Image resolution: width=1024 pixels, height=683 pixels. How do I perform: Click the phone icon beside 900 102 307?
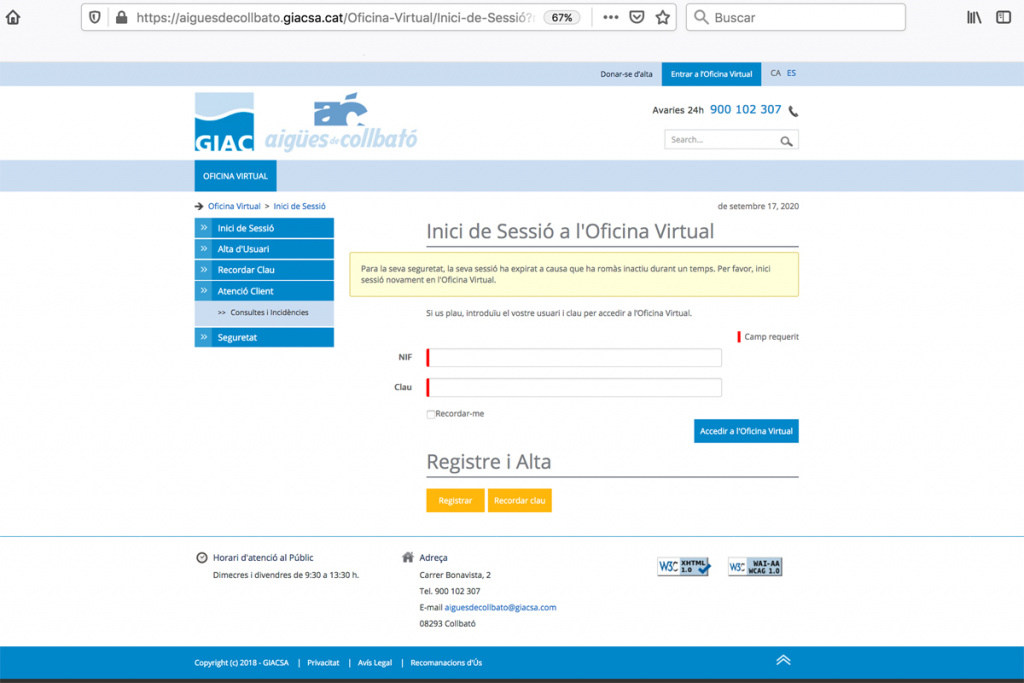pyautogui.click(x=793, y=111)
